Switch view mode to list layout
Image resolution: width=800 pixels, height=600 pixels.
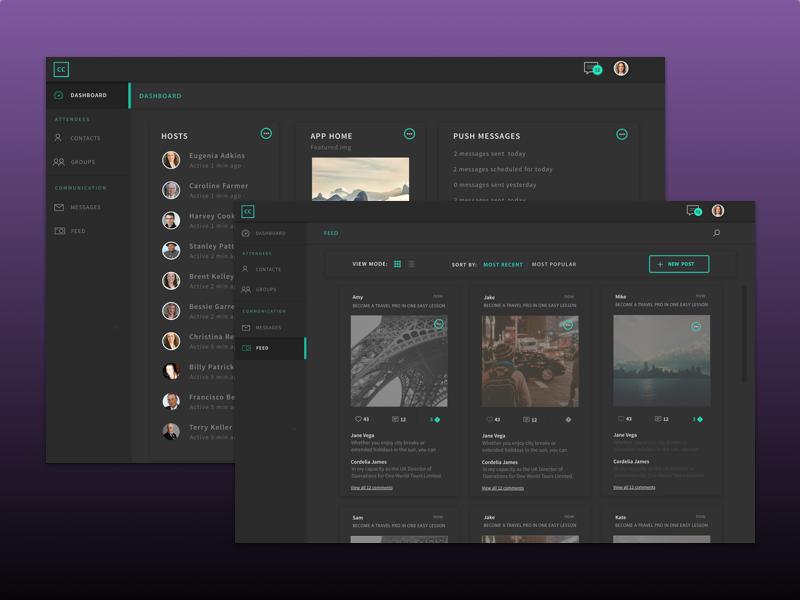point(411,264)
